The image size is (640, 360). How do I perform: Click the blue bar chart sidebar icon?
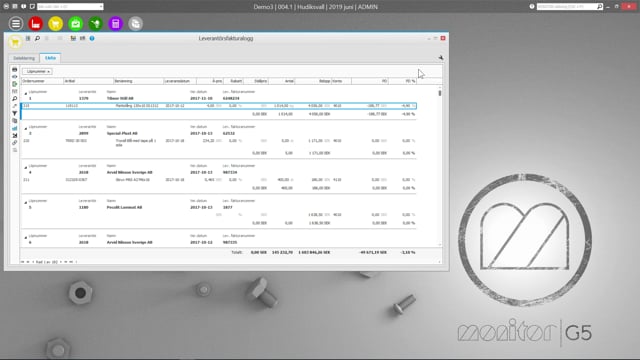pyautogui.click(x=15, y=128)
